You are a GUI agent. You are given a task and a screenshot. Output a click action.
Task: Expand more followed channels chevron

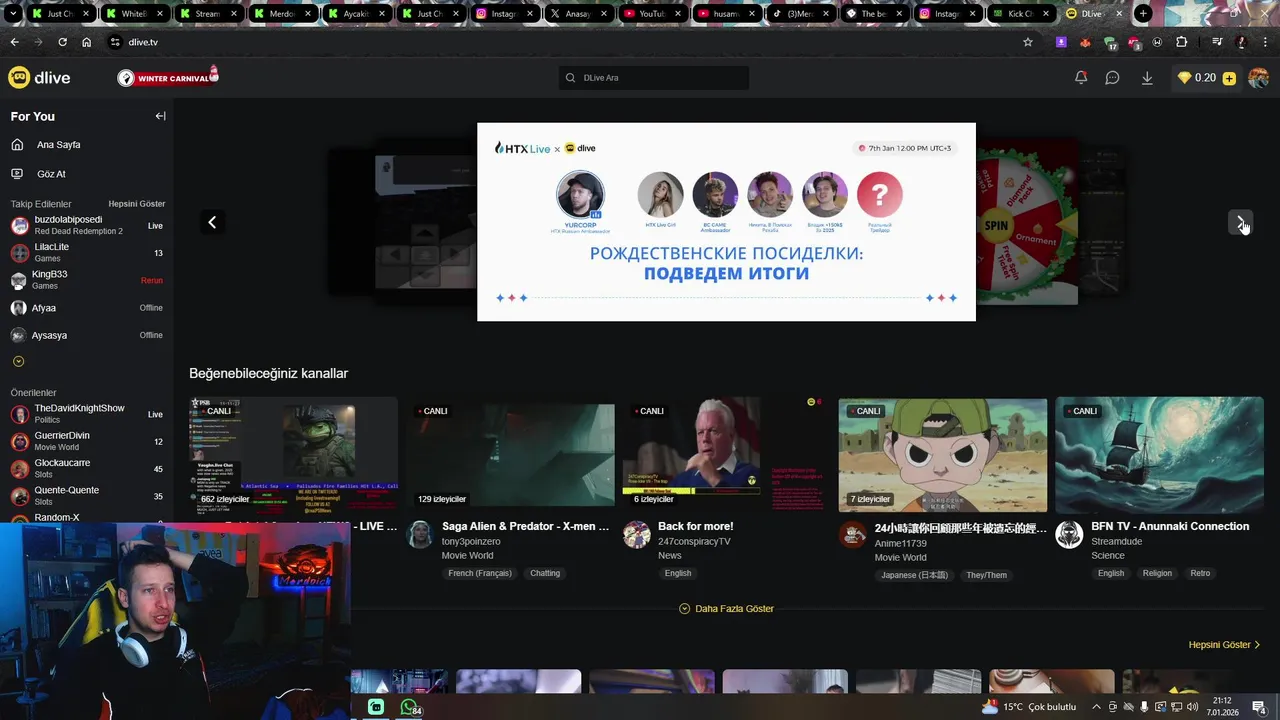18,361
